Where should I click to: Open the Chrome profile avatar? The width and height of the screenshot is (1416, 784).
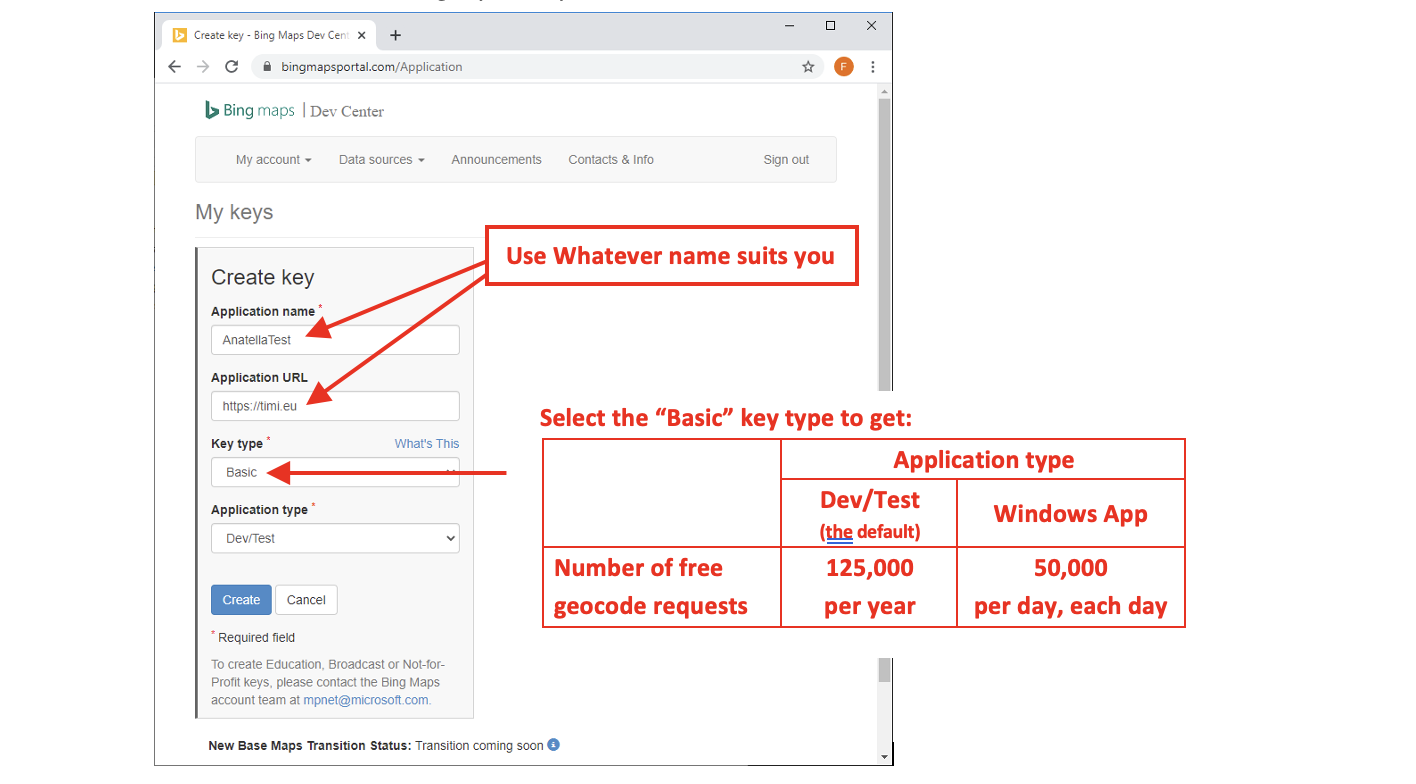[843, 67]
